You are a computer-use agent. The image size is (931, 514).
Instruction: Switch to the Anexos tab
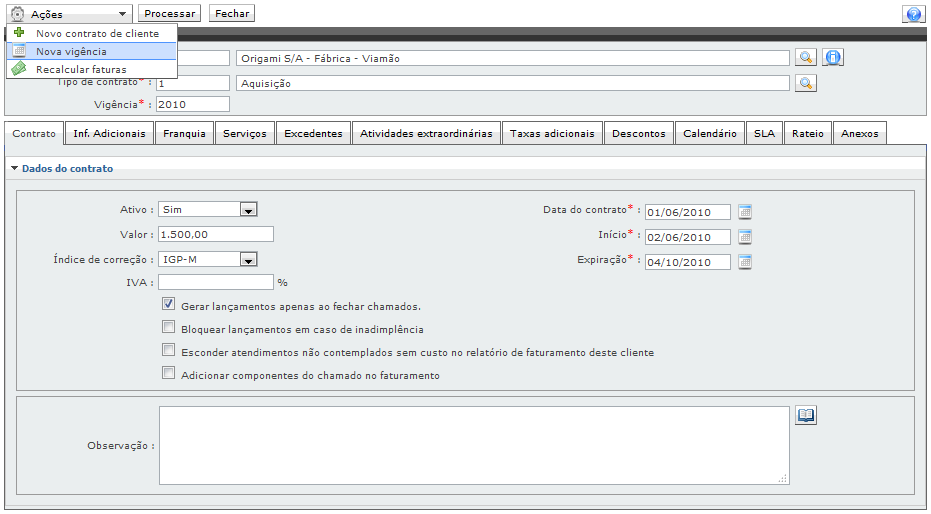(x=860, y=134)
